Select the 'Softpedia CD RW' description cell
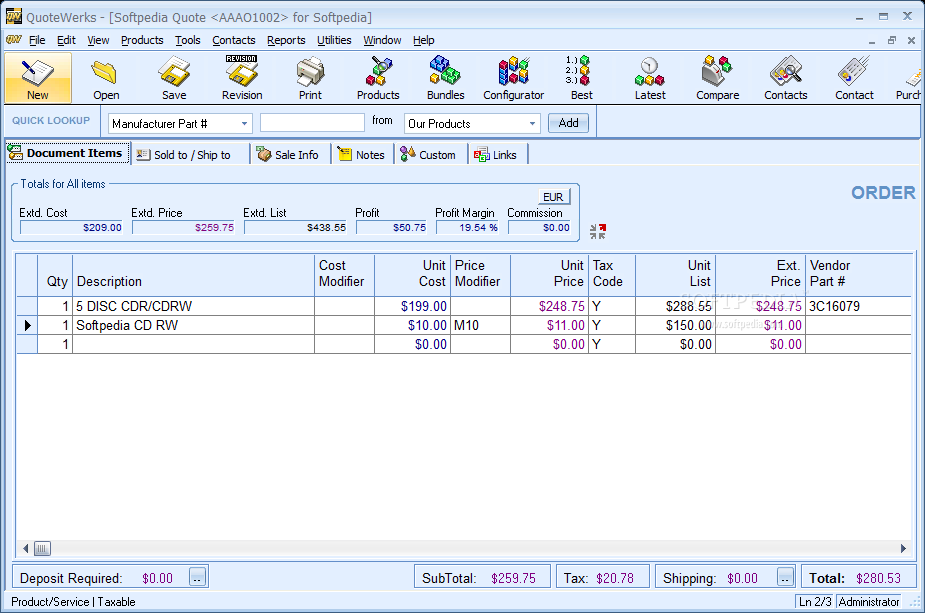This screenshot has width=925, height=613. [x=193, y=325]
